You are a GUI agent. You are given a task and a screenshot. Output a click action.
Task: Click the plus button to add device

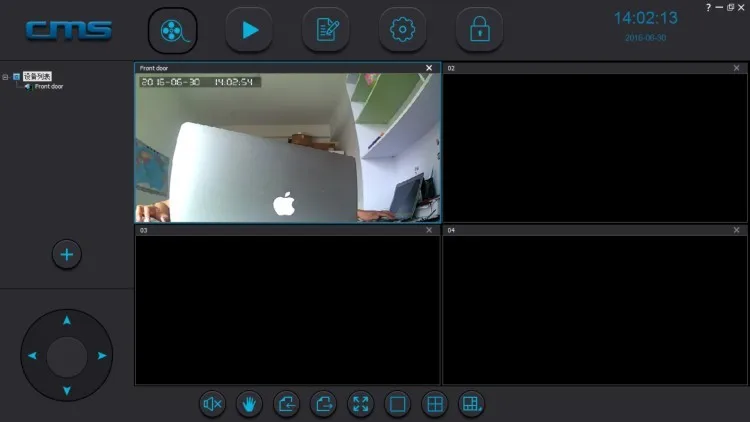pyautogui.click(x=67, y=254)
